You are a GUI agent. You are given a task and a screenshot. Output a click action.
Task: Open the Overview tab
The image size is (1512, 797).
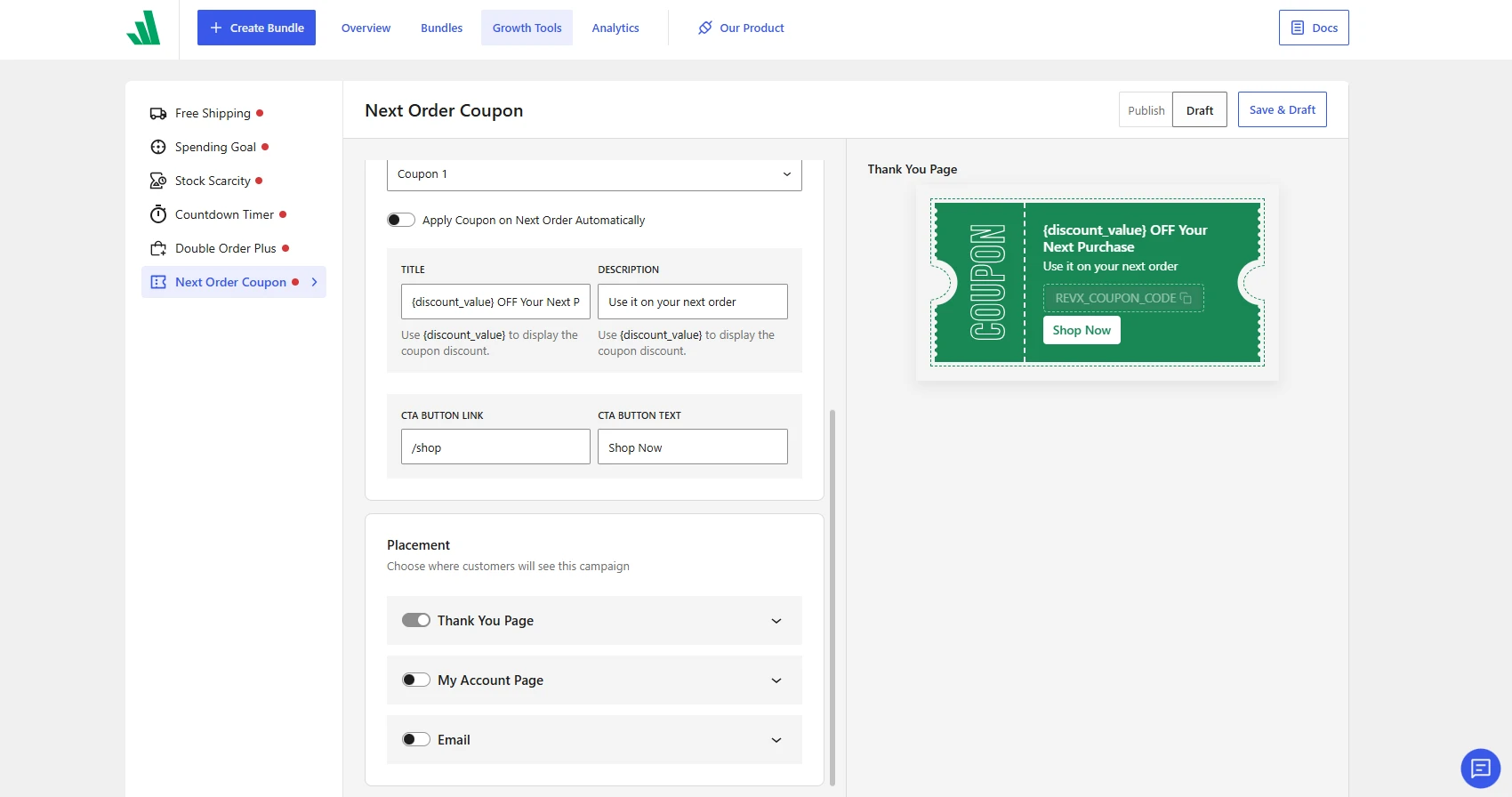pos(366,28)
